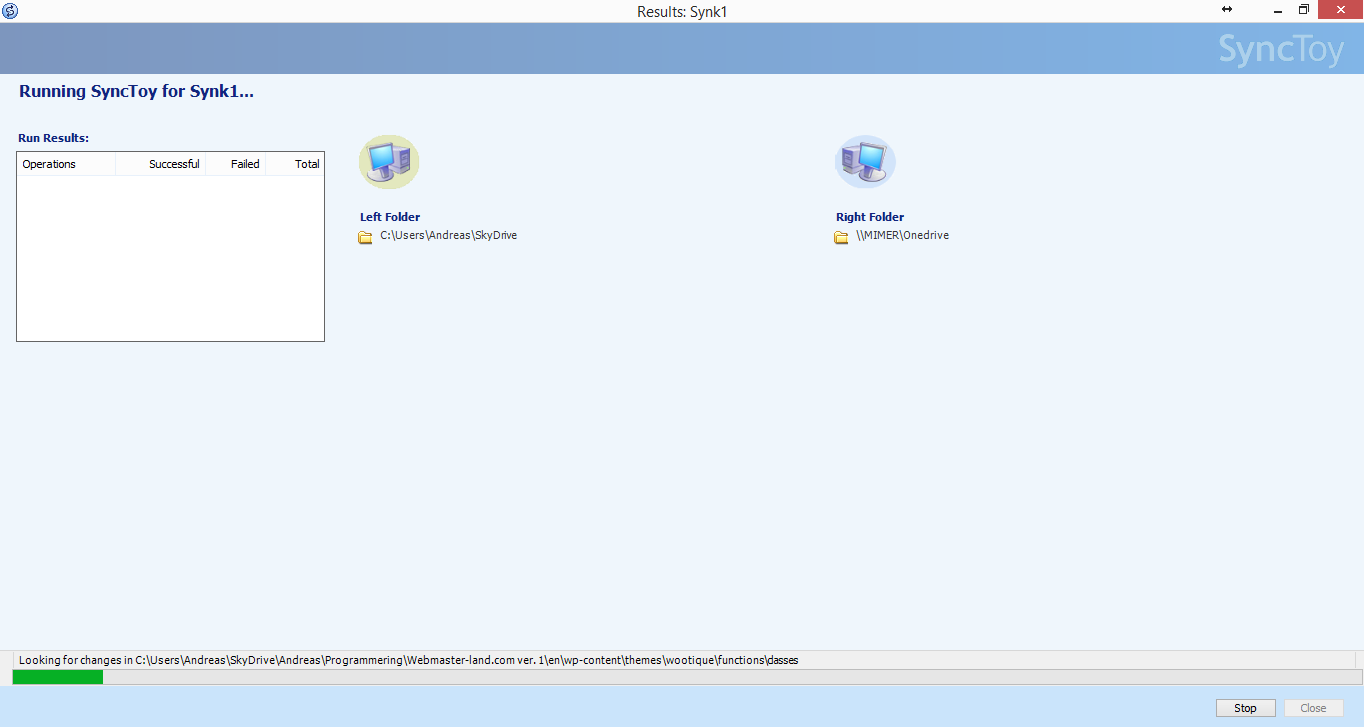Select the Operations column header
1364x727 pixels.
coord(66,164)
